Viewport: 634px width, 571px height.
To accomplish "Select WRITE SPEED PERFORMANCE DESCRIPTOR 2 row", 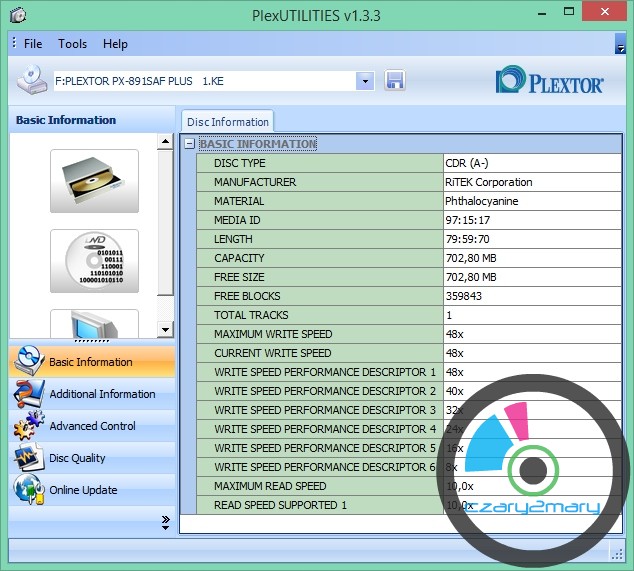I will tap(409, 391).
